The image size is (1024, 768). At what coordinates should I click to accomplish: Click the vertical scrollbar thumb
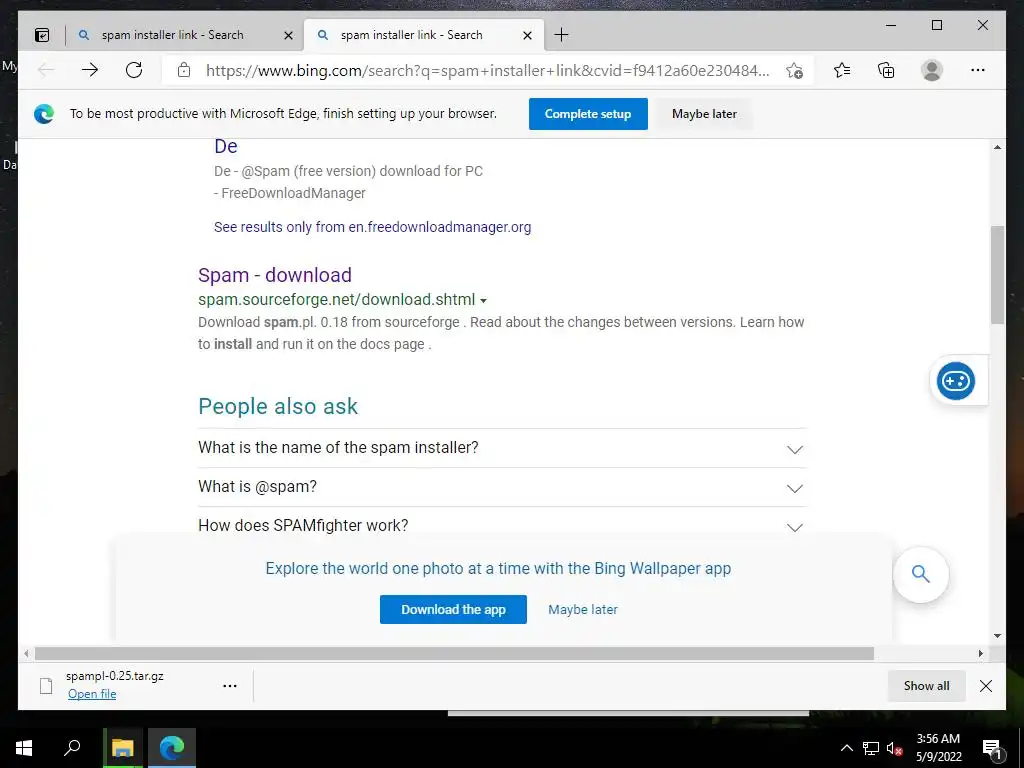pyautogui.click(x=997, y=274)
